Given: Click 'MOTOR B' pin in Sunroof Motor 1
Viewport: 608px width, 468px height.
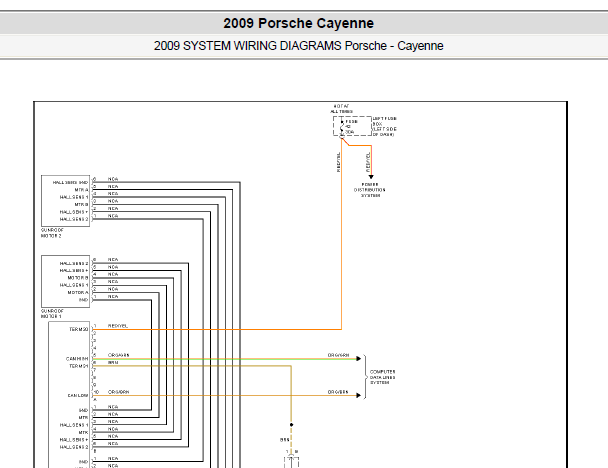Looking at the screenshot, I should [x=78, y=278].
